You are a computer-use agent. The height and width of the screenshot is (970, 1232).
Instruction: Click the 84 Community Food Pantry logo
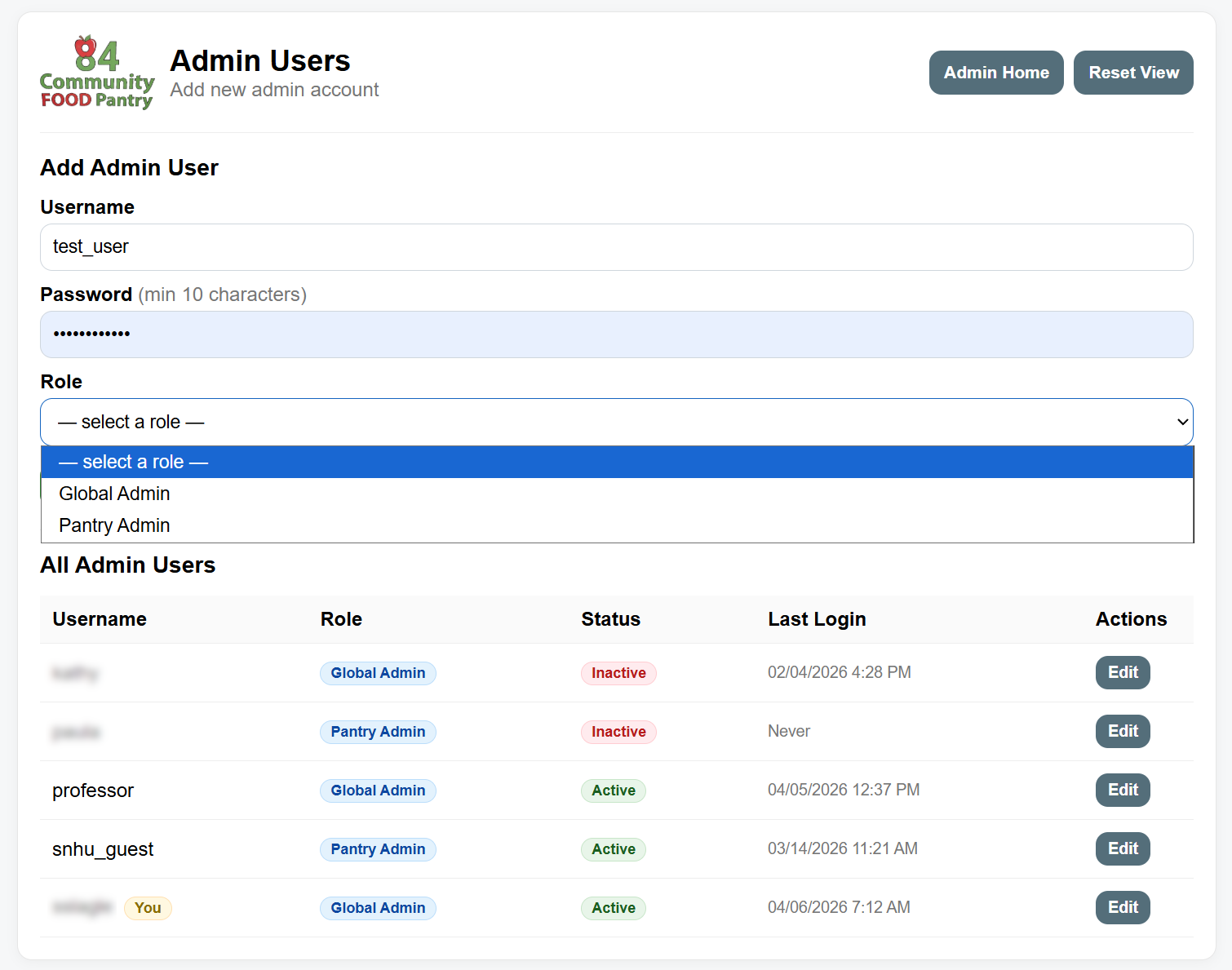tap(97, 72)
